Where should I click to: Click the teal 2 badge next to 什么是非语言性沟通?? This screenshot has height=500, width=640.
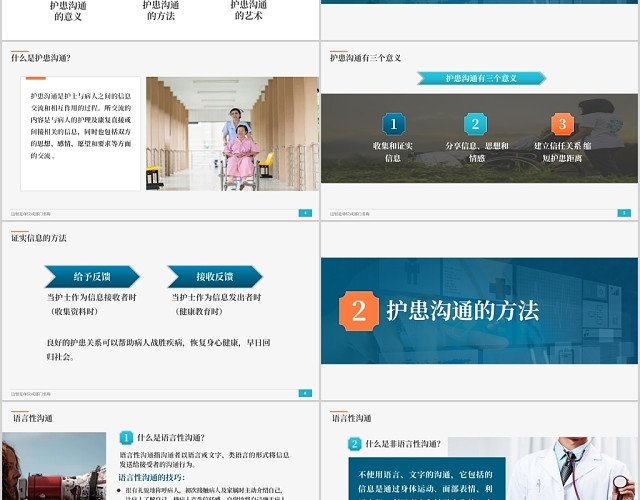coord(354,444)
